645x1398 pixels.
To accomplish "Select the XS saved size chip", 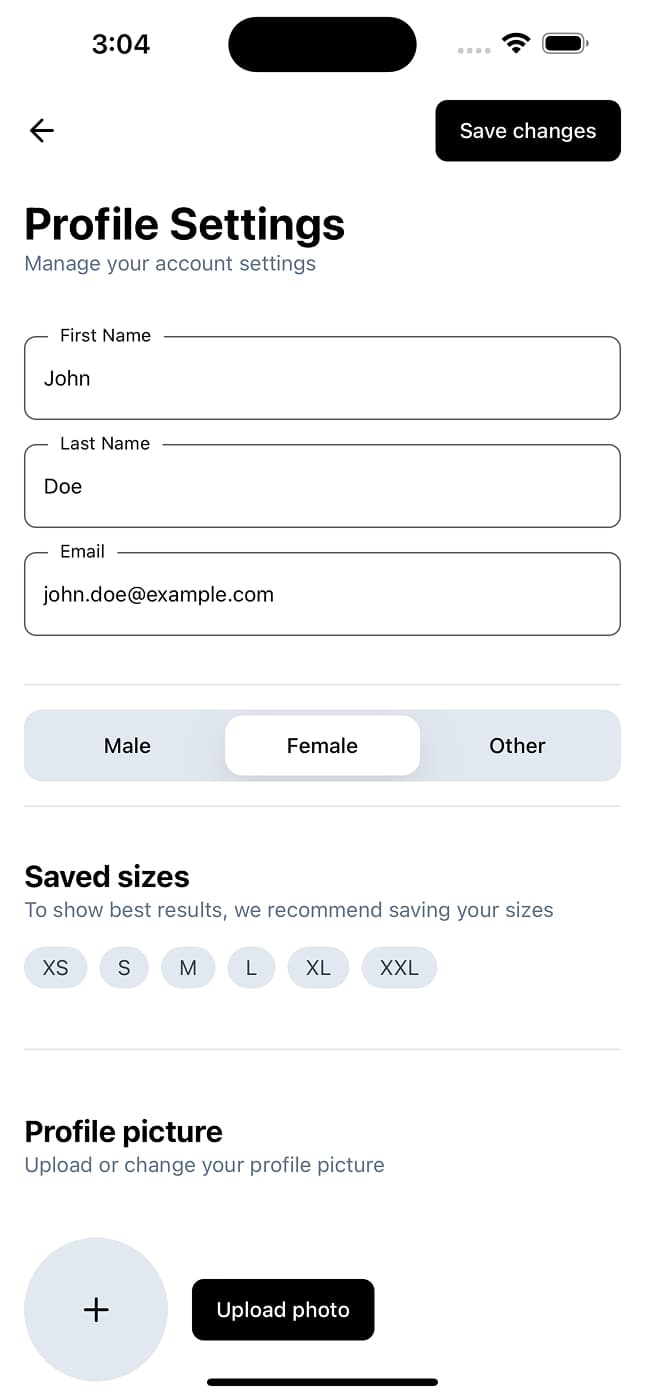I will [55, 967].
